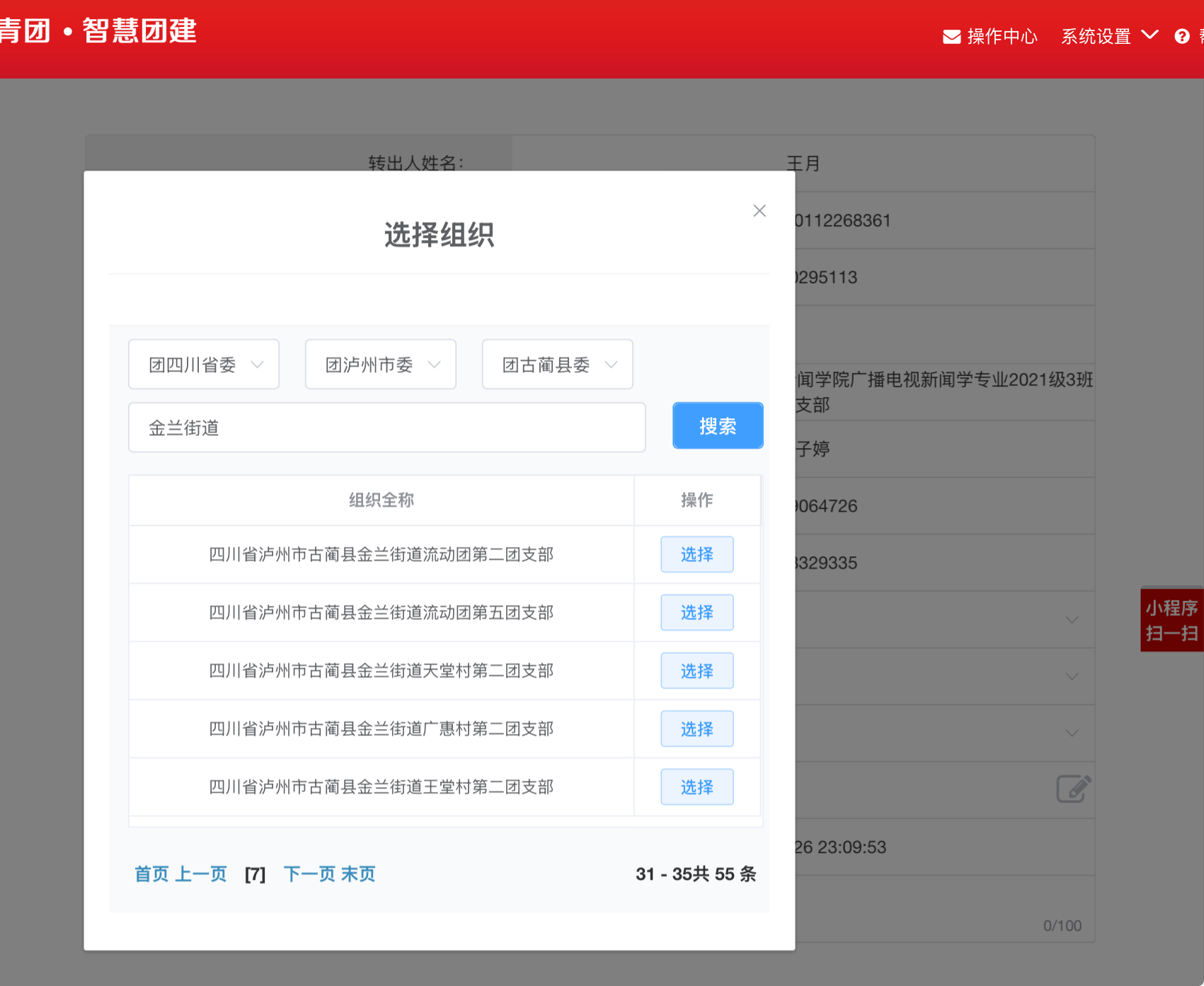Expand the 团四川省委 dropdown
1204x986 pixels.
[204, 365]
